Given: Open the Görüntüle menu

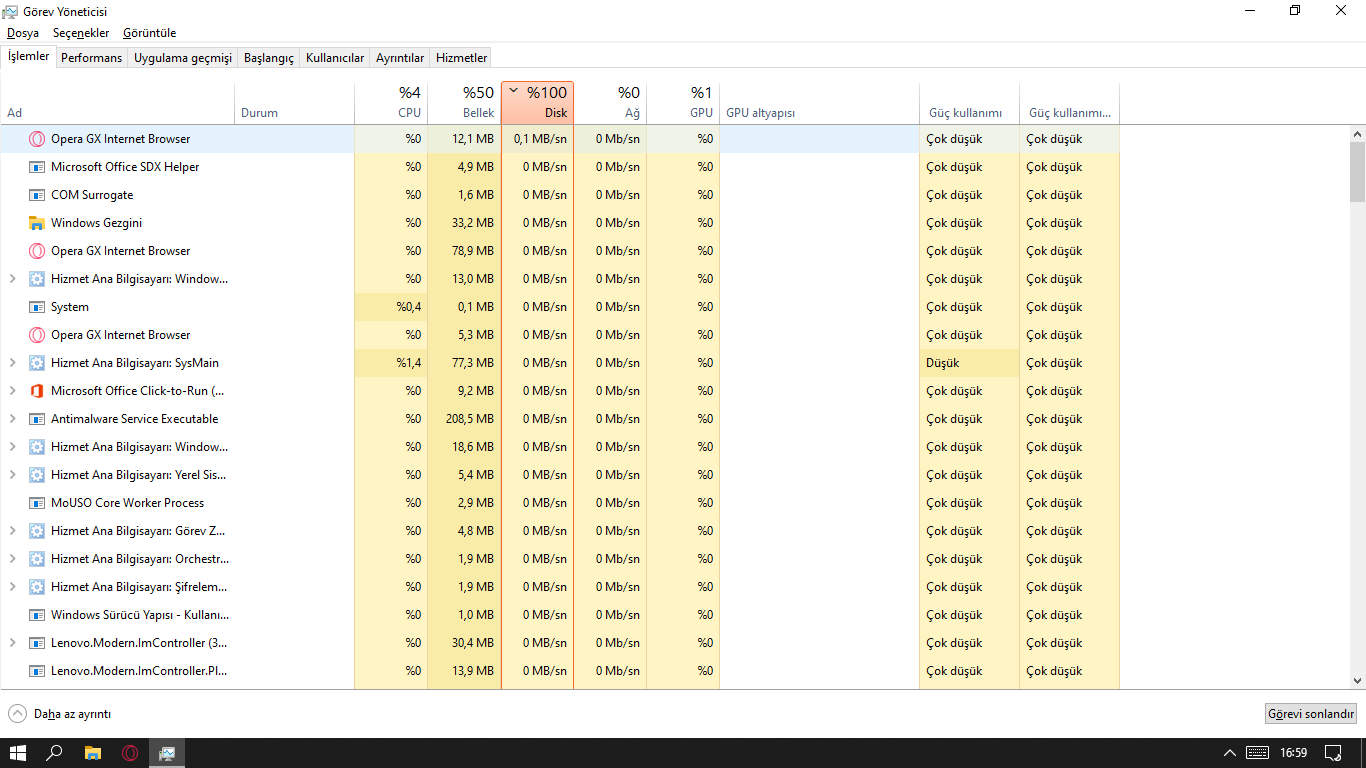Looking at the screenshot, I should 150,33.
